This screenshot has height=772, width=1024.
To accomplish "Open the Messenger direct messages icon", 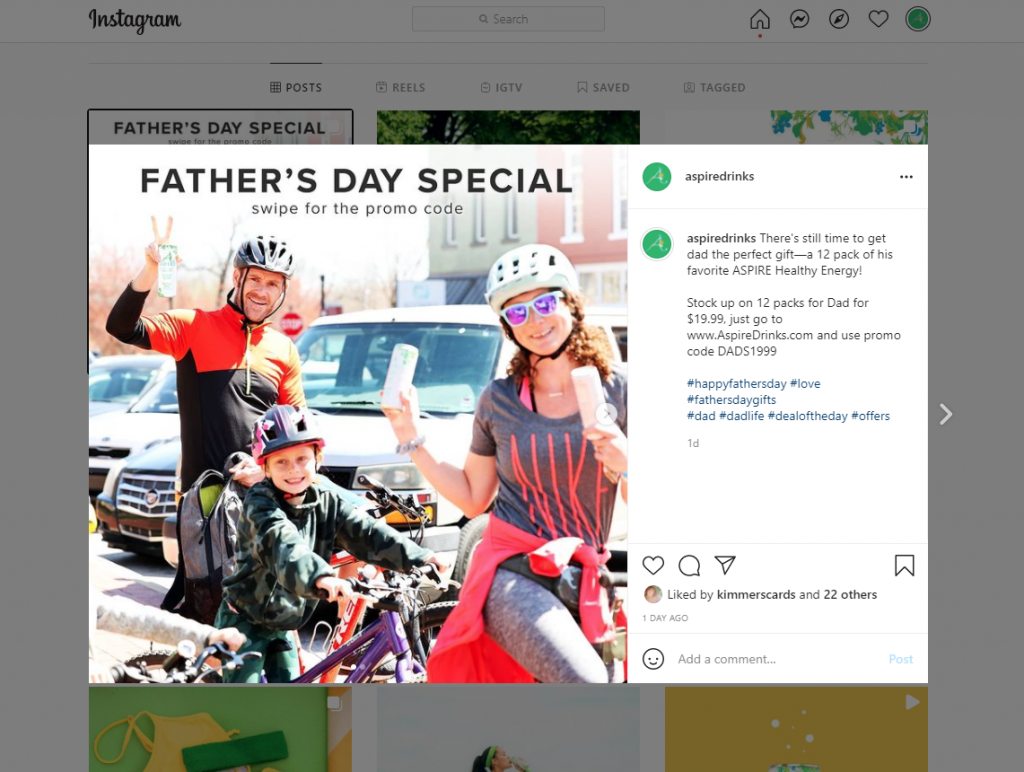I will (x=799, y=19).
